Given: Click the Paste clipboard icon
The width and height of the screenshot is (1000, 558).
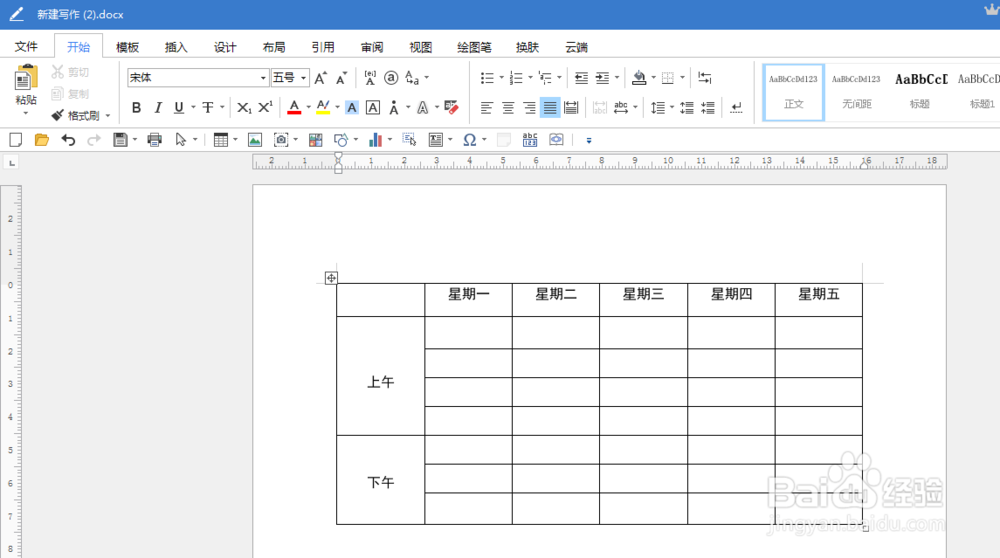Looking at the screenshot, I should [26, 79].
